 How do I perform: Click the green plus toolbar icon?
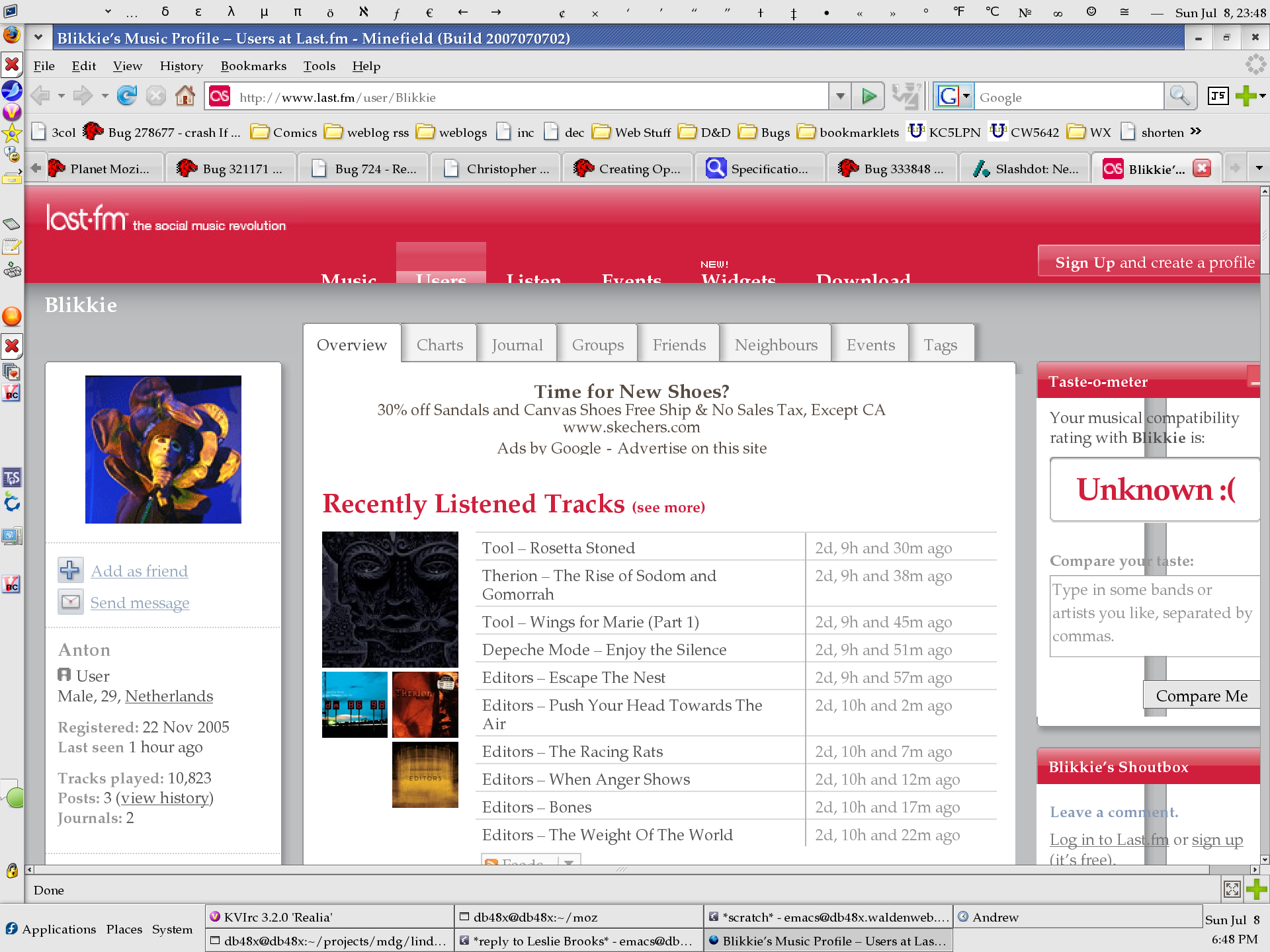pyautogui.click(x=1246, y=97)
